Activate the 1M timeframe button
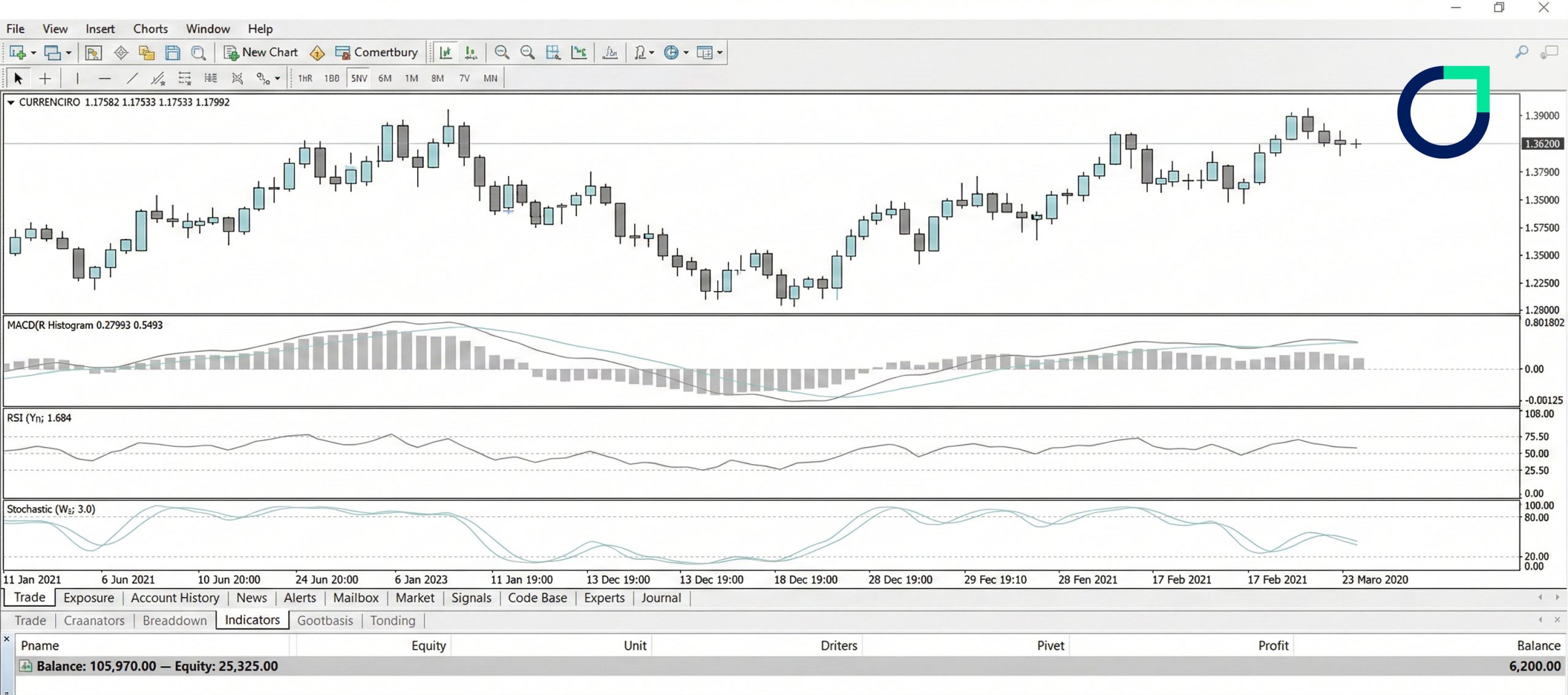This screenshot has height=695, width=1568. 411,78
